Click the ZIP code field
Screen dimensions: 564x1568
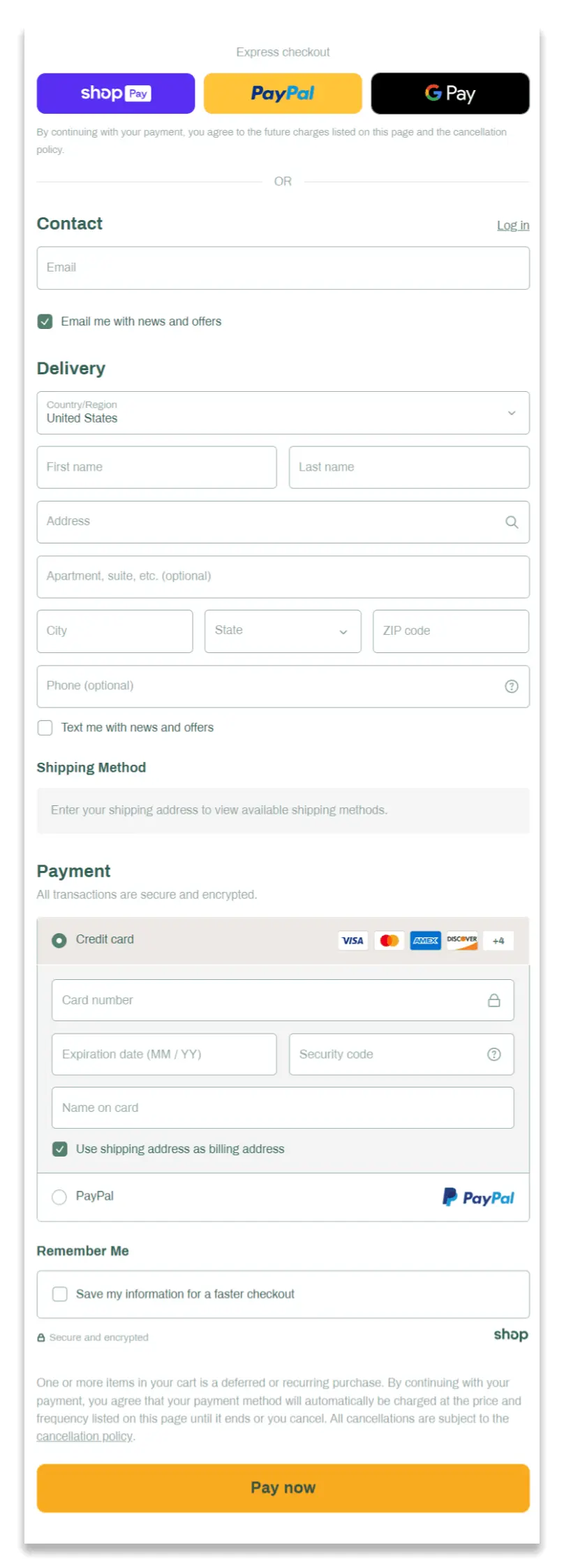coord(451,631)
